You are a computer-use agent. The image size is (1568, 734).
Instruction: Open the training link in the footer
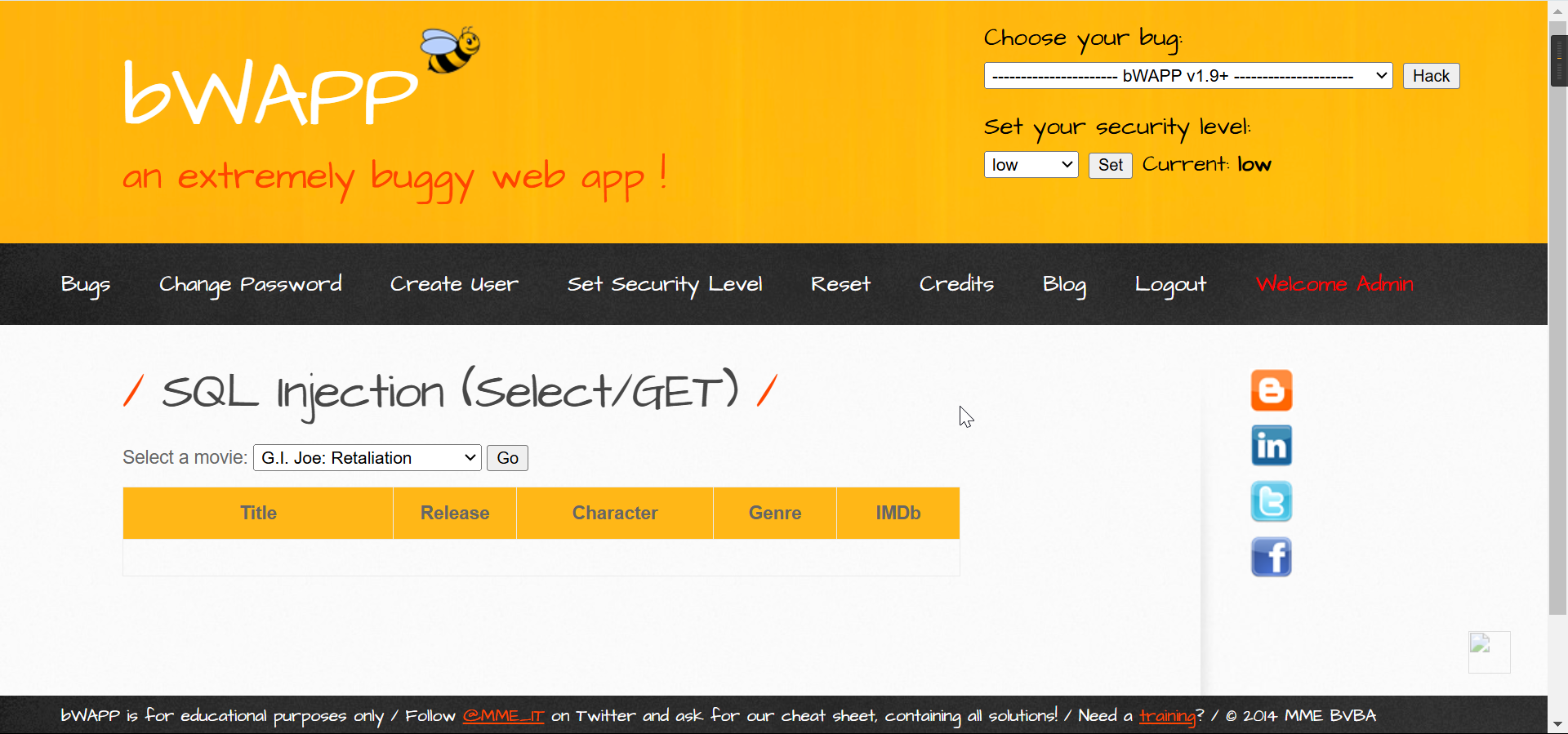(x=1167, y=716)
